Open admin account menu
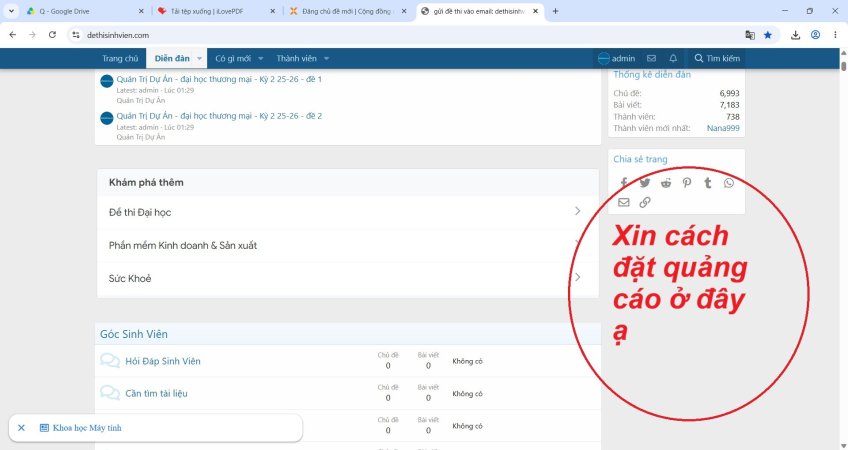Screen dimensions: 848x450 pos(617,58)
